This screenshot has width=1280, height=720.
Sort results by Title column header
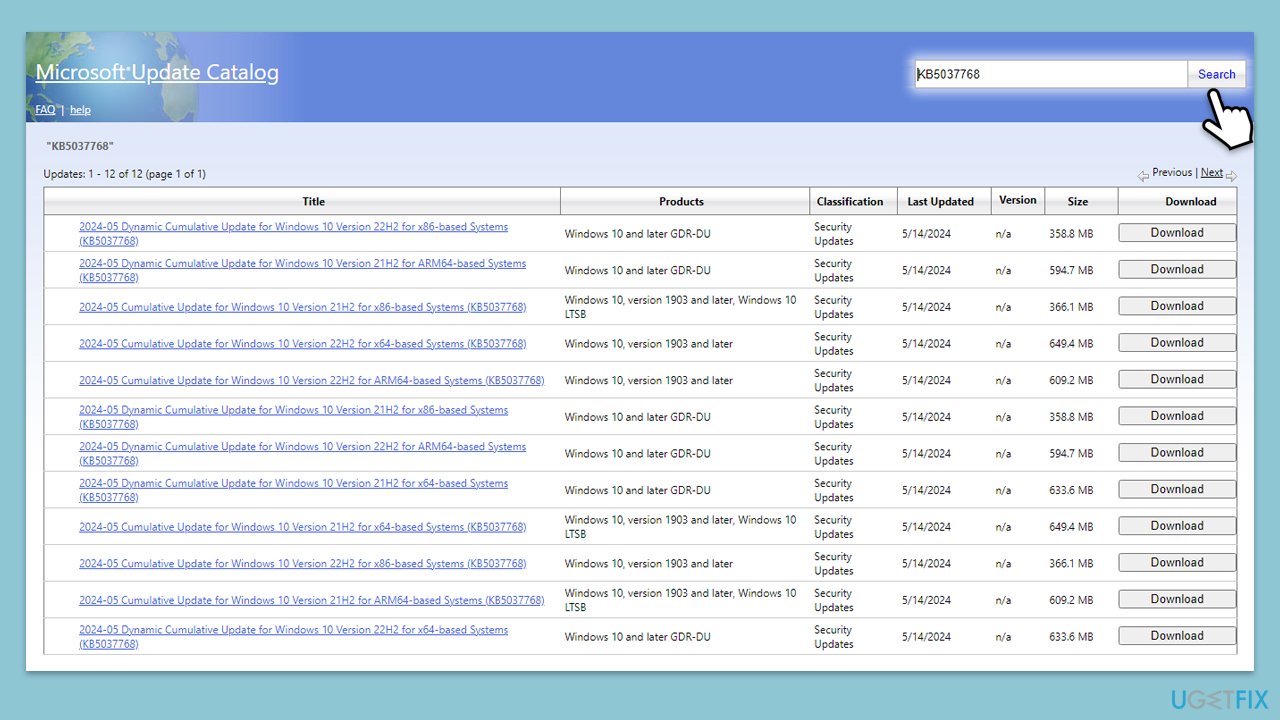pos(313,201)
